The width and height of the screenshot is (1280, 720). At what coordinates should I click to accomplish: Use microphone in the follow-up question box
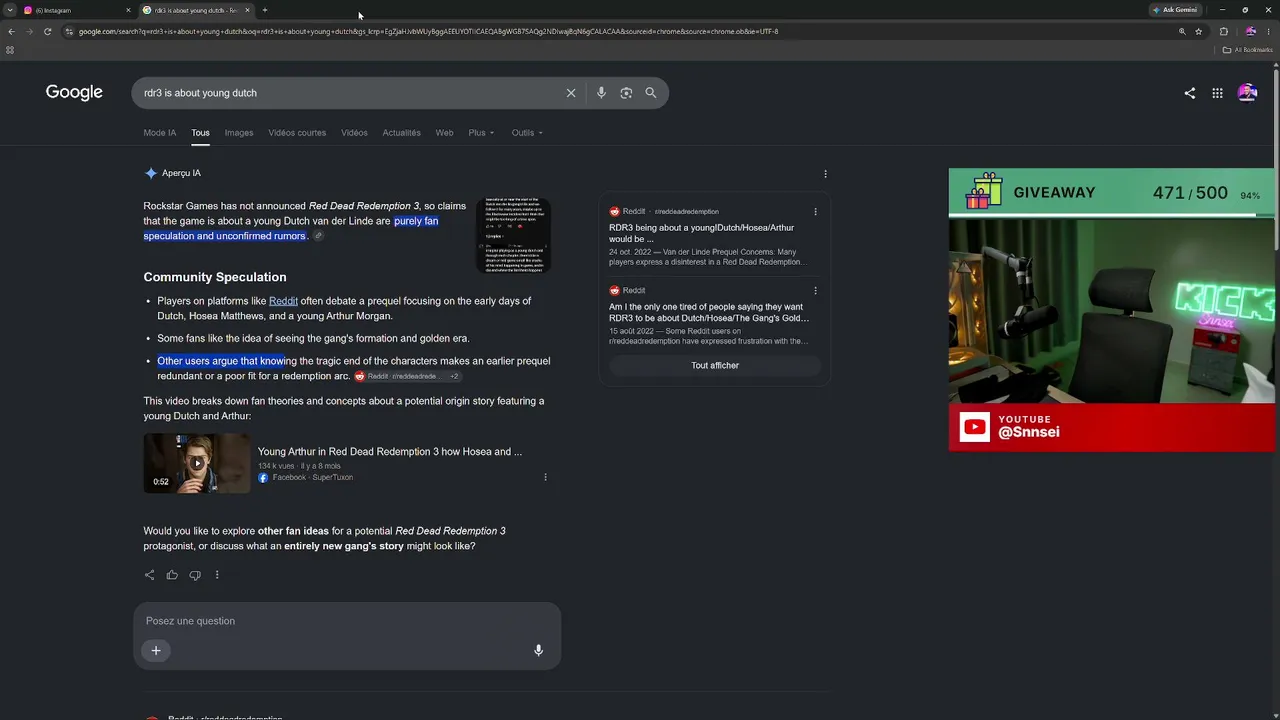538,650
